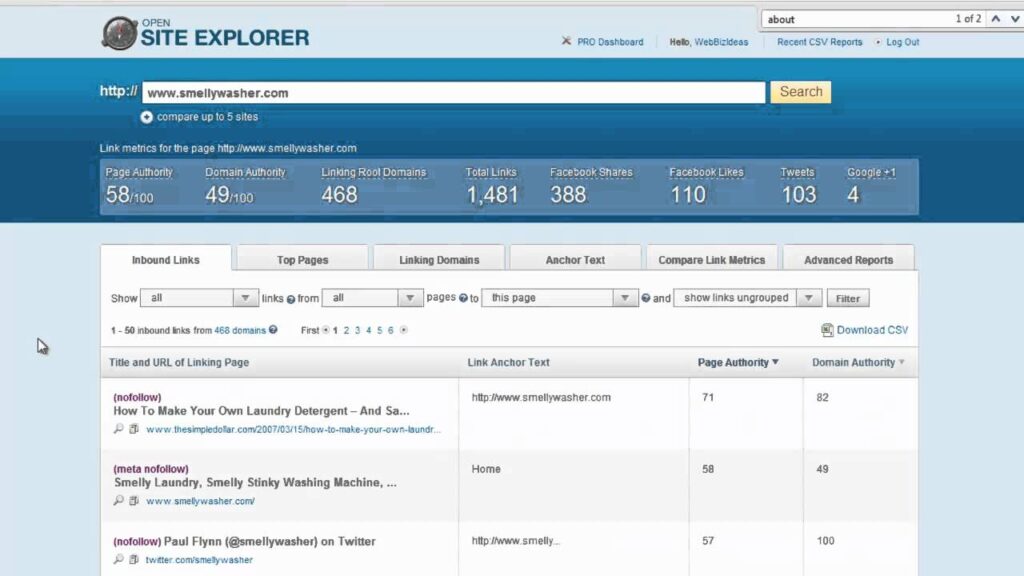Click the First page arrow icon
The height and width of the screenshot is (576, 1024).
point(325,330)
